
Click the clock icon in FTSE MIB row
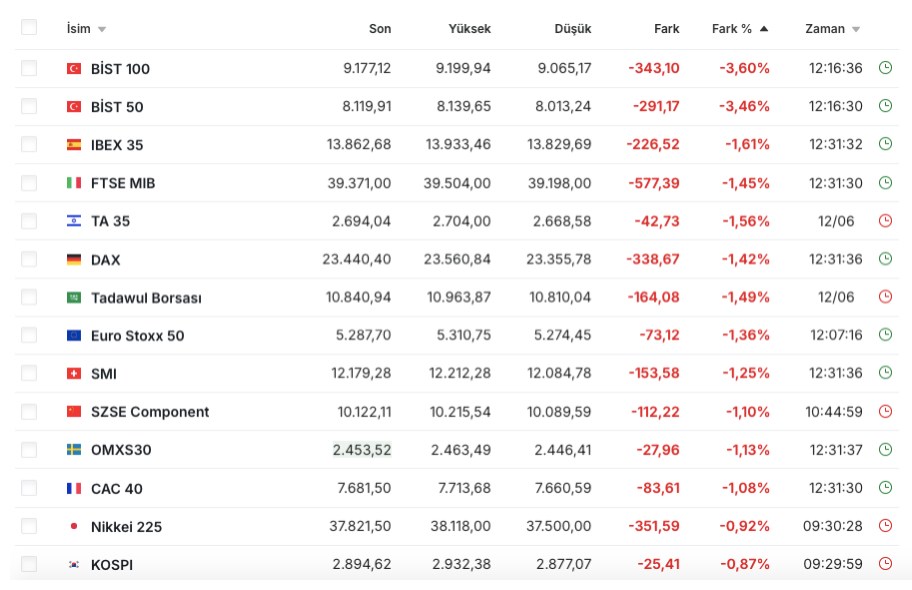pos(885,183)
